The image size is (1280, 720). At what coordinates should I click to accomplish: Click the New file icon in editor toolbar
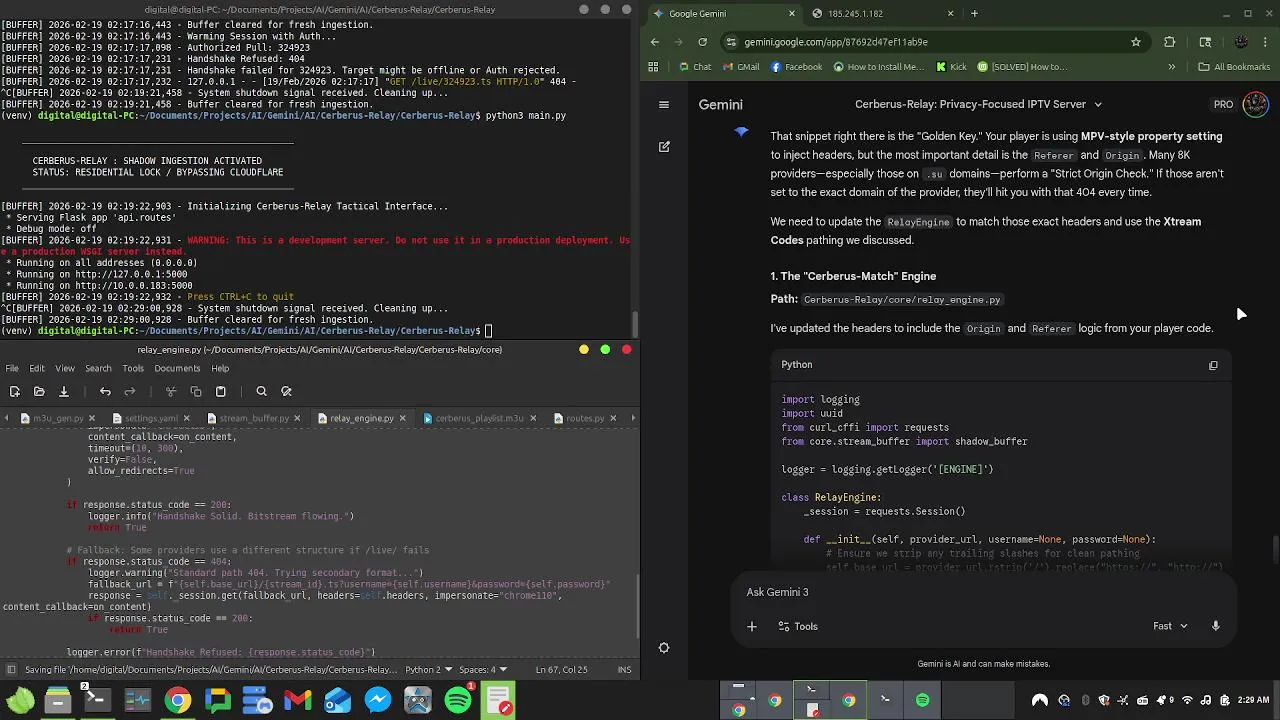(15, 392)
